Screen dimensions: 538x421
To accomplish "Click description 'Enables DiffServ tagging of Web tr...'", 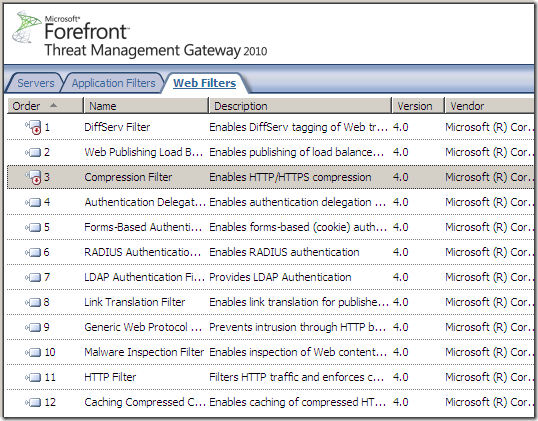I will click(x=299, y=127).
